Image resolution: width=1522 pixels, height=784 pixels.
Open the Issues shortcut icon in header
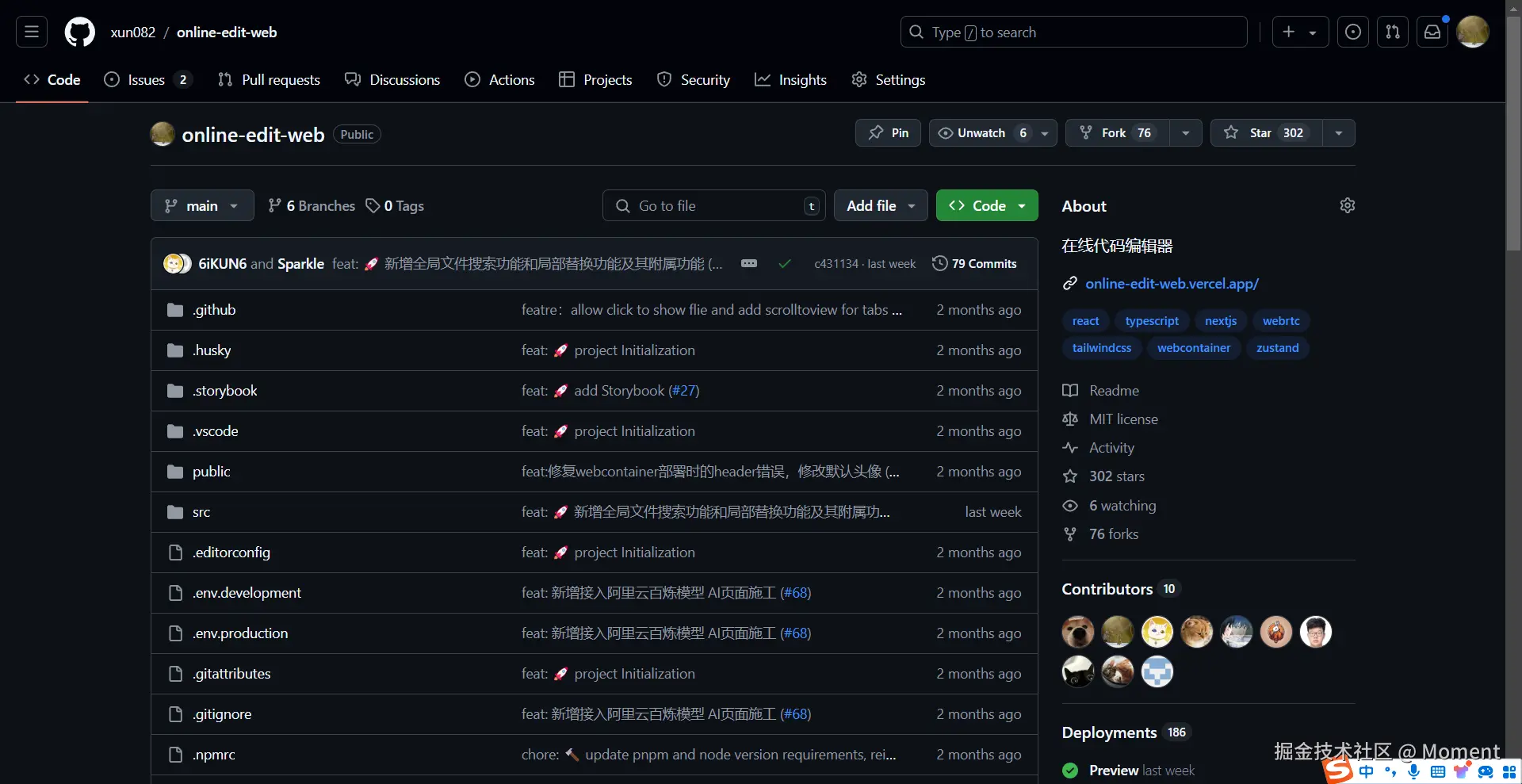tap(1353, 32)
